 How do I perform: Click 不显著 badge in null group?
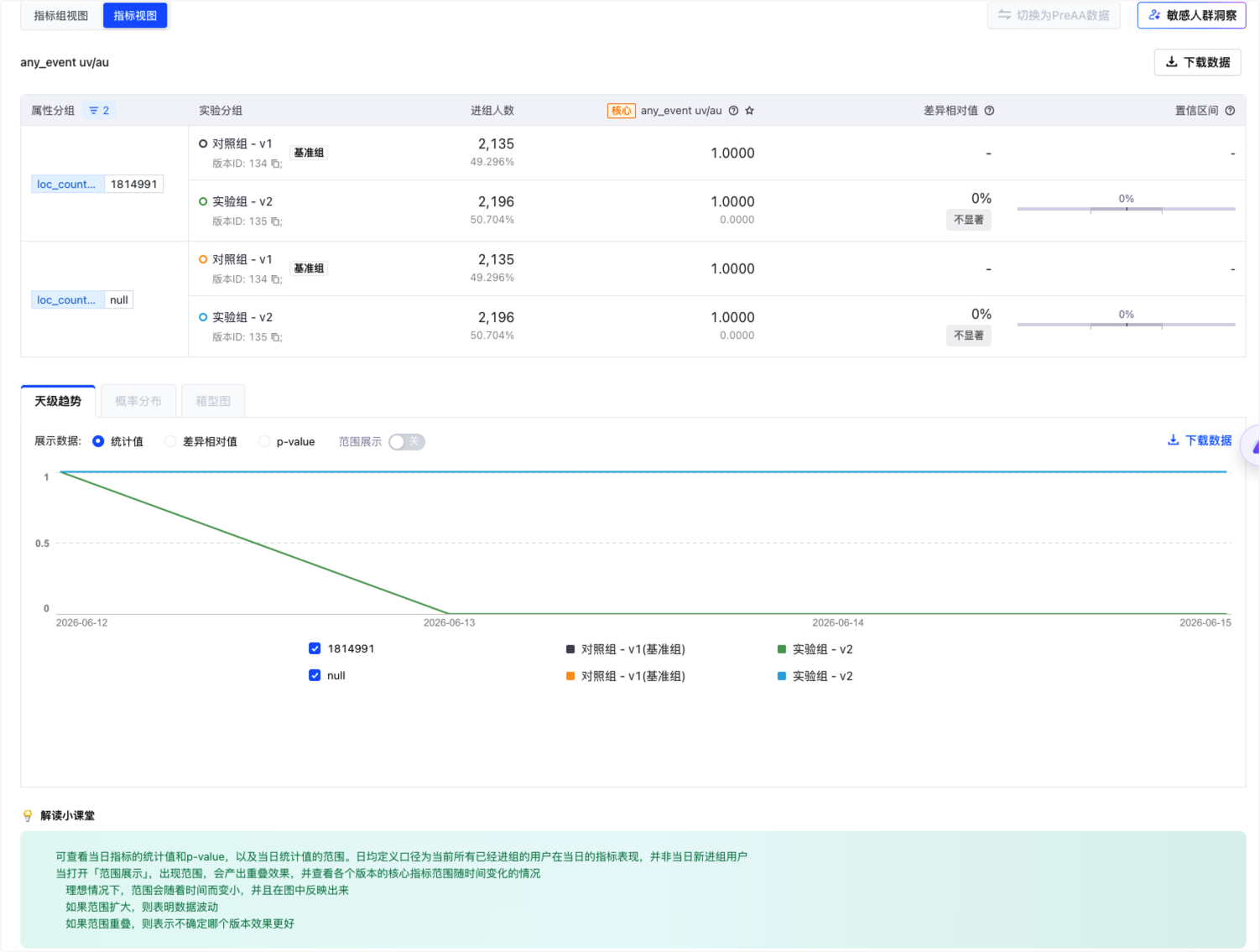click(969, 336)
